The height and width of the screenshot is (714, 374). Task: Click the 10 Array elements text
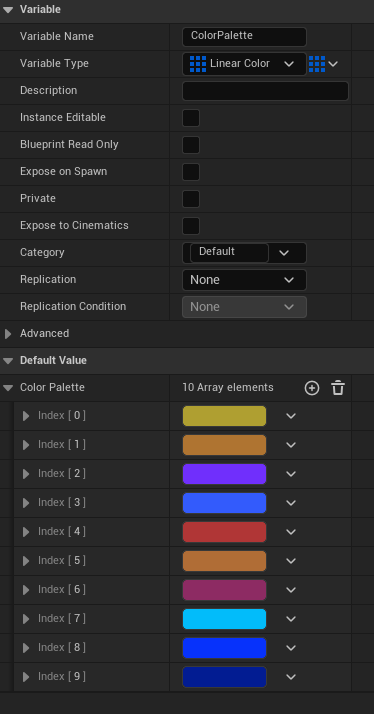tap(228, 388)
